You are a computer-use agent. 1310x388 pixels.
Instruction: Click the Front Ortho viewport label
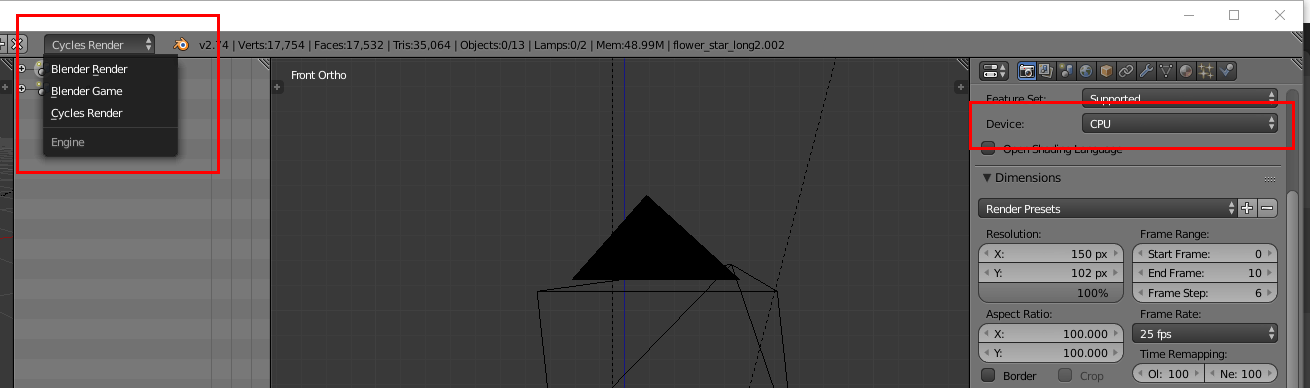[x=319, y=75]
